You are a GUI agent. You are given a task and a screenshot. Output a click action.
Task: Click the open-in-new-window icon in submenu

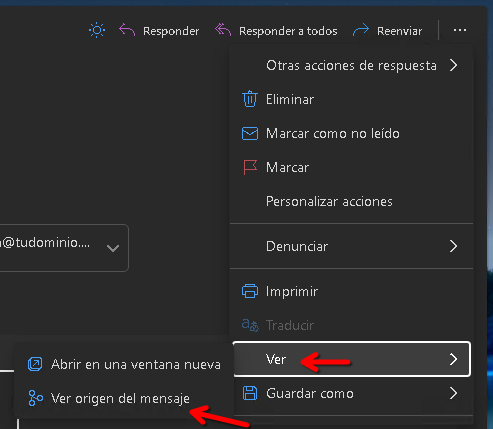point(35,364)
